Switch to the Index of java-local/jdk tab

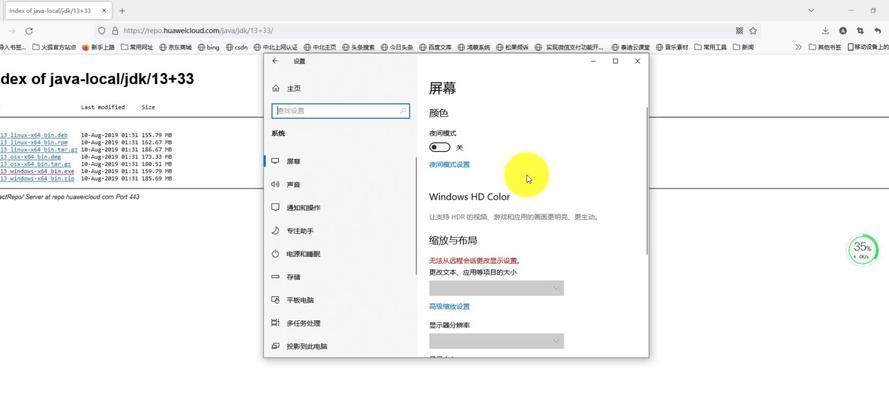(56, 11)
